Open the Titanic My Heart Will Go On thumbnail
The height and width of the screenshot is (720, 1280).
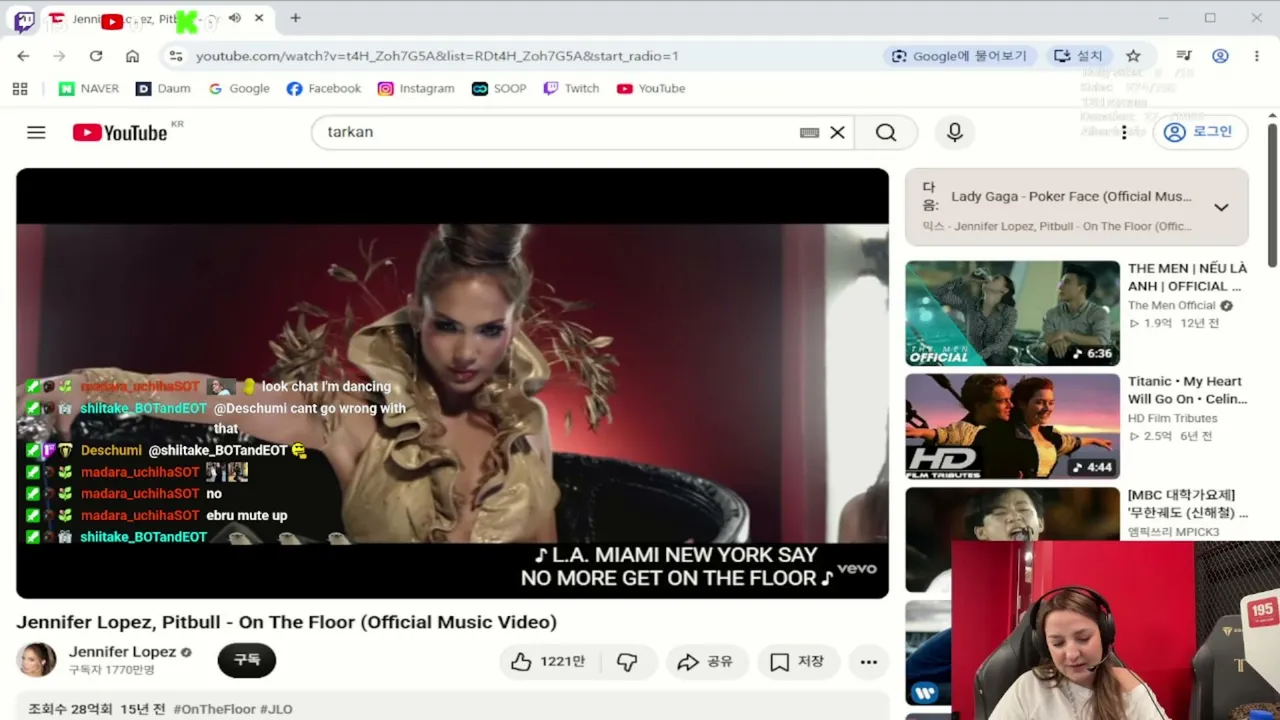coord(1012,427)
